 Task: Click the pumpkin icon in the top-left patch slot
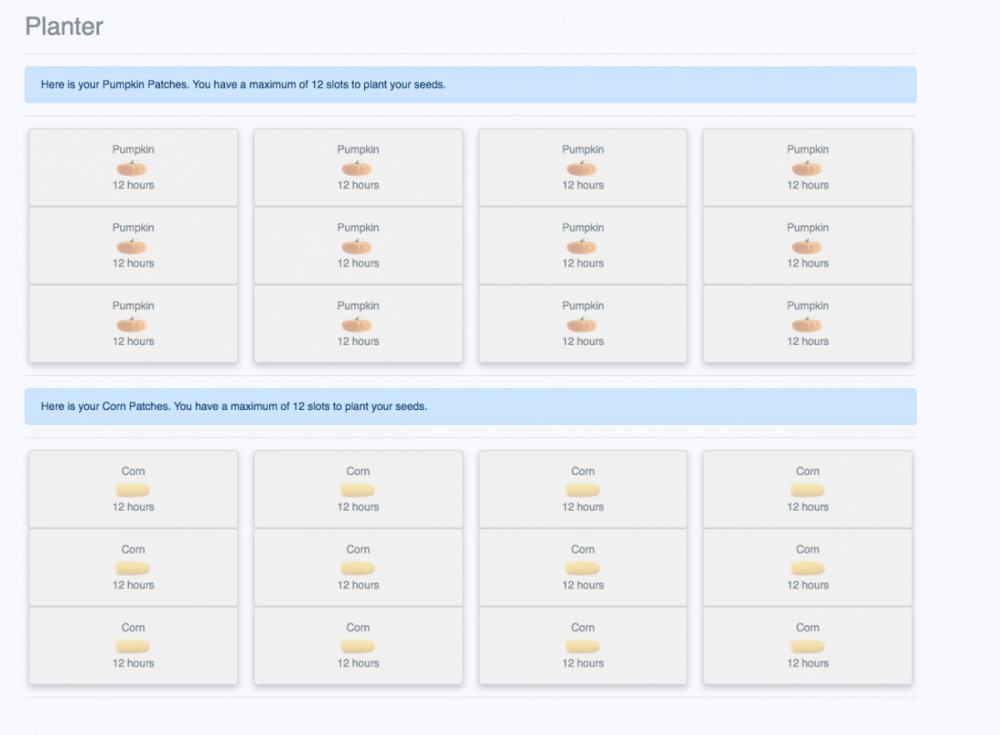point(133,168)
